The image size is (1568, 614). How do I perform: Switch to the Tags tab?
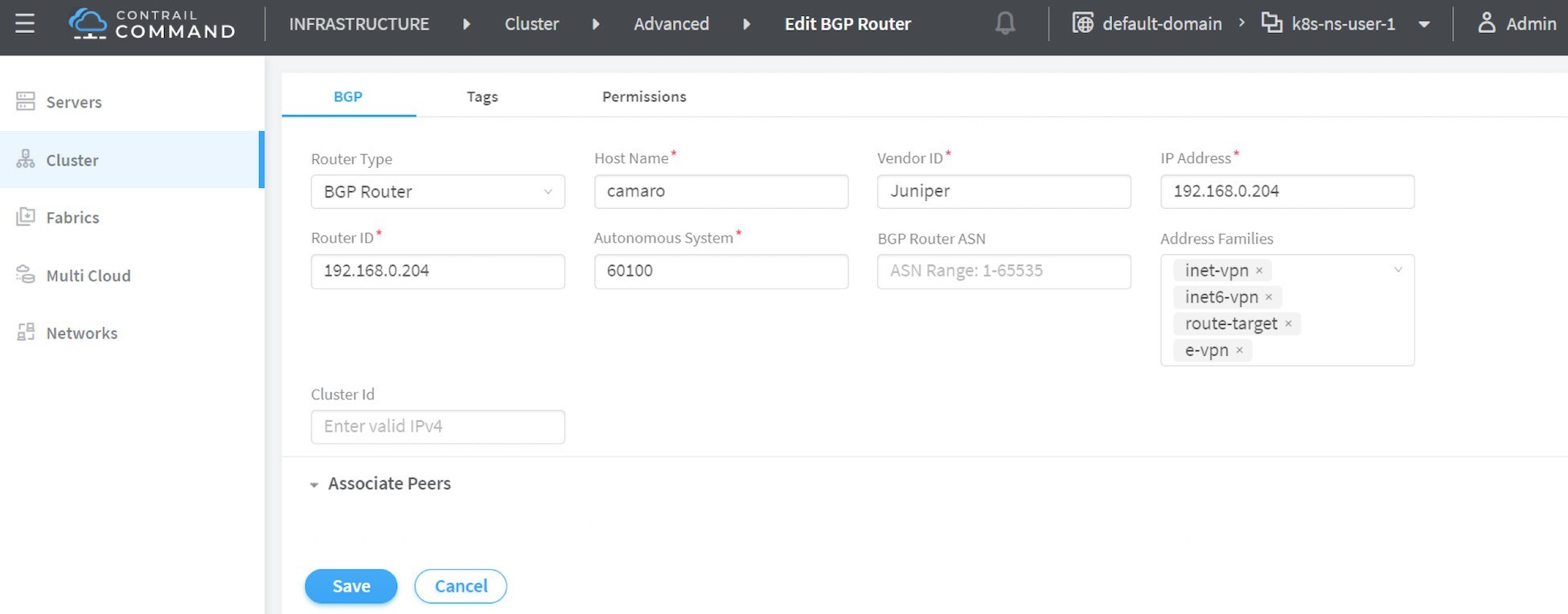point(482,96)
